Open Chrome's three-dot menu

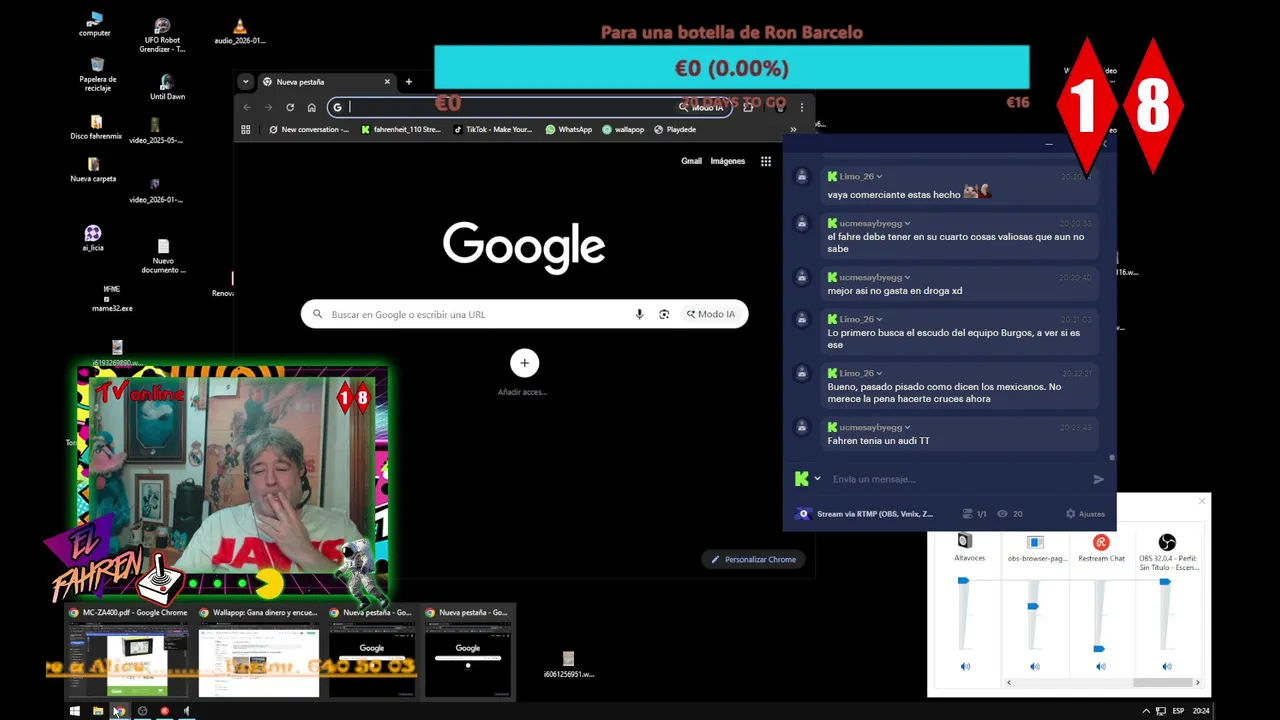(x=801, y=106)
